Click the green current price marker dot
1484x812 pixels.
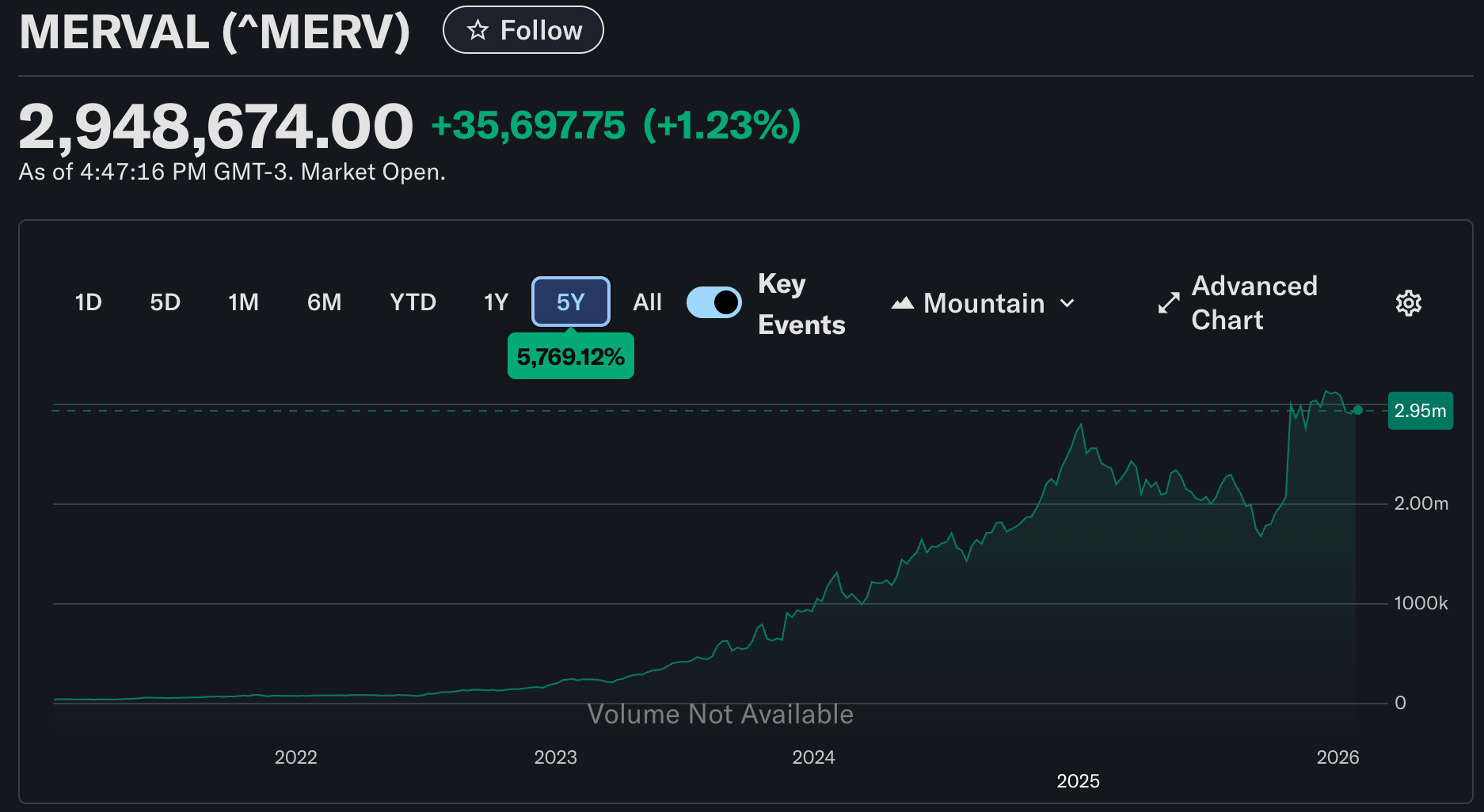coord(1357,409)
